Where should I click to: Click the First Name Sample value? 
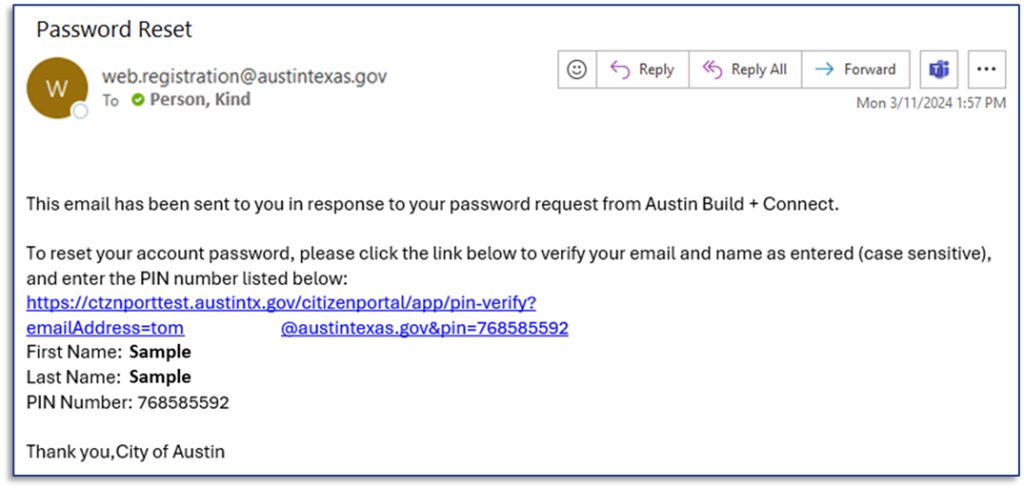click(160, 352)
